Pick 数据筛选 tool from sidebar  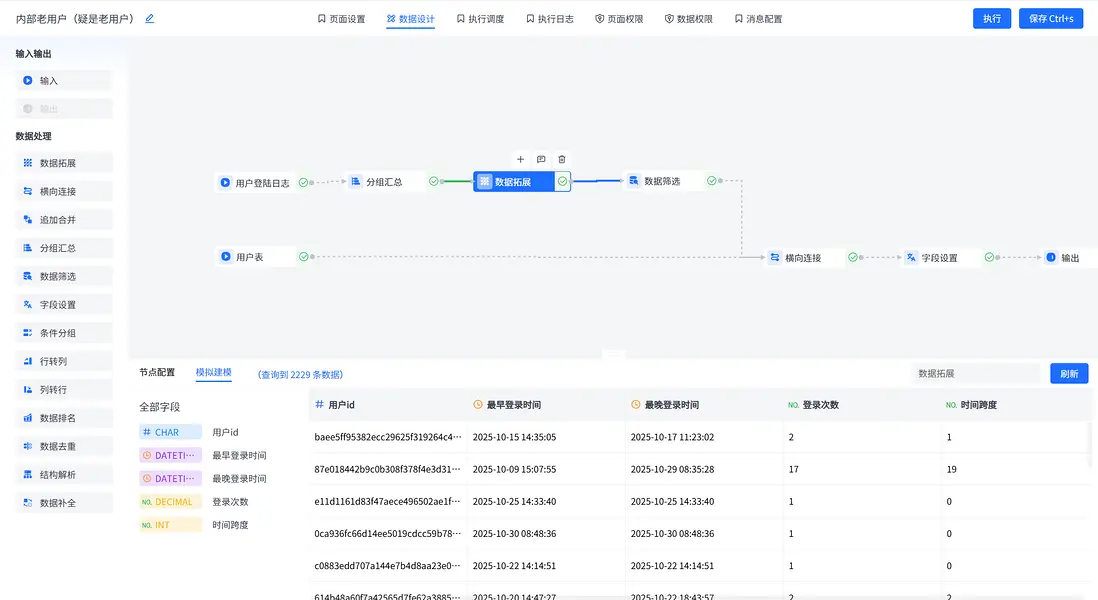64,277
